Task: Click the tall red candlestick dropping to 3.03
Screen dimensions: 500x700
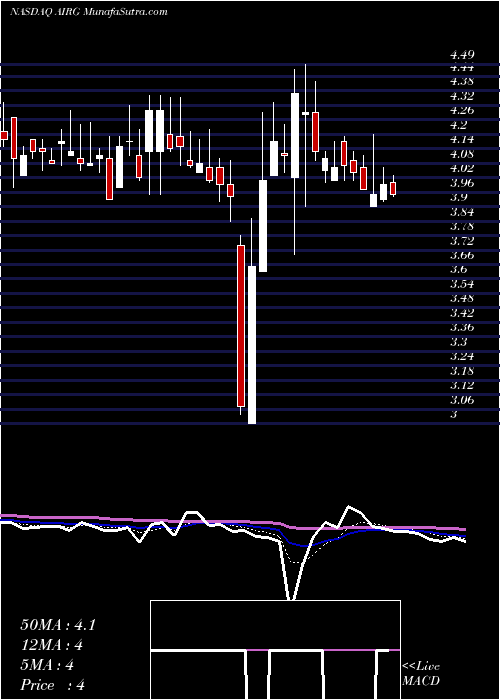Action: pos(241,326)
